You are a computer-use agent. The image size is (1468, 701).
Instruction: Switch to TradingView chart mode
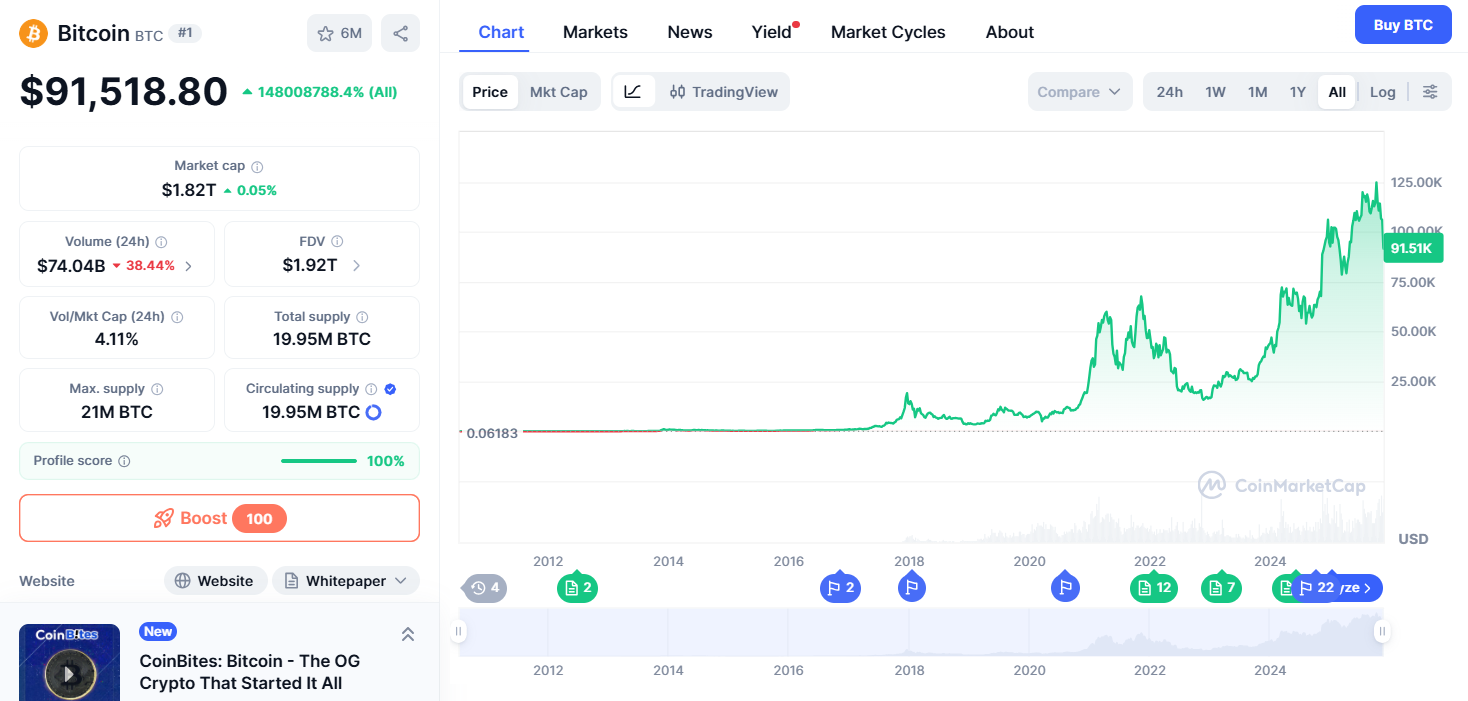click(x=723, y=92)
